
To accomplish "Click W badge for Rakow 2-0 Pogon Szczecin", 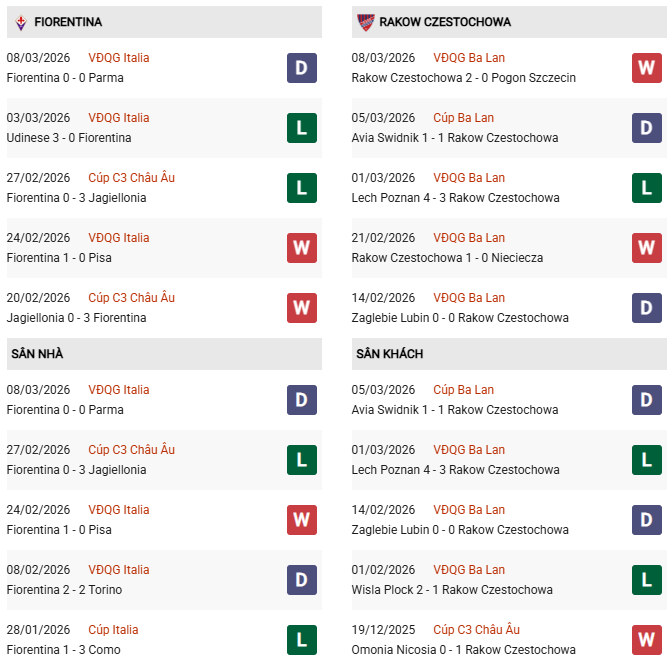I will 647,68.
